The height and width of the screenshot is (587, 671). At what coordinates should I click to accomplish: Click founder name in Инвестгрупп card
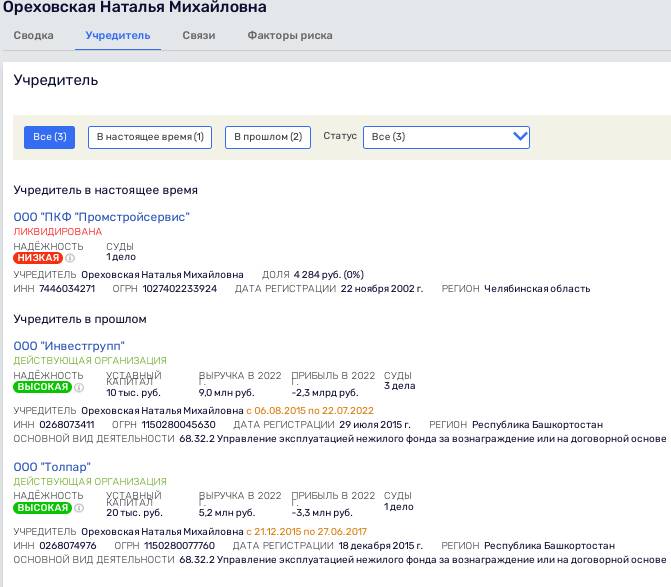[162, 411]
